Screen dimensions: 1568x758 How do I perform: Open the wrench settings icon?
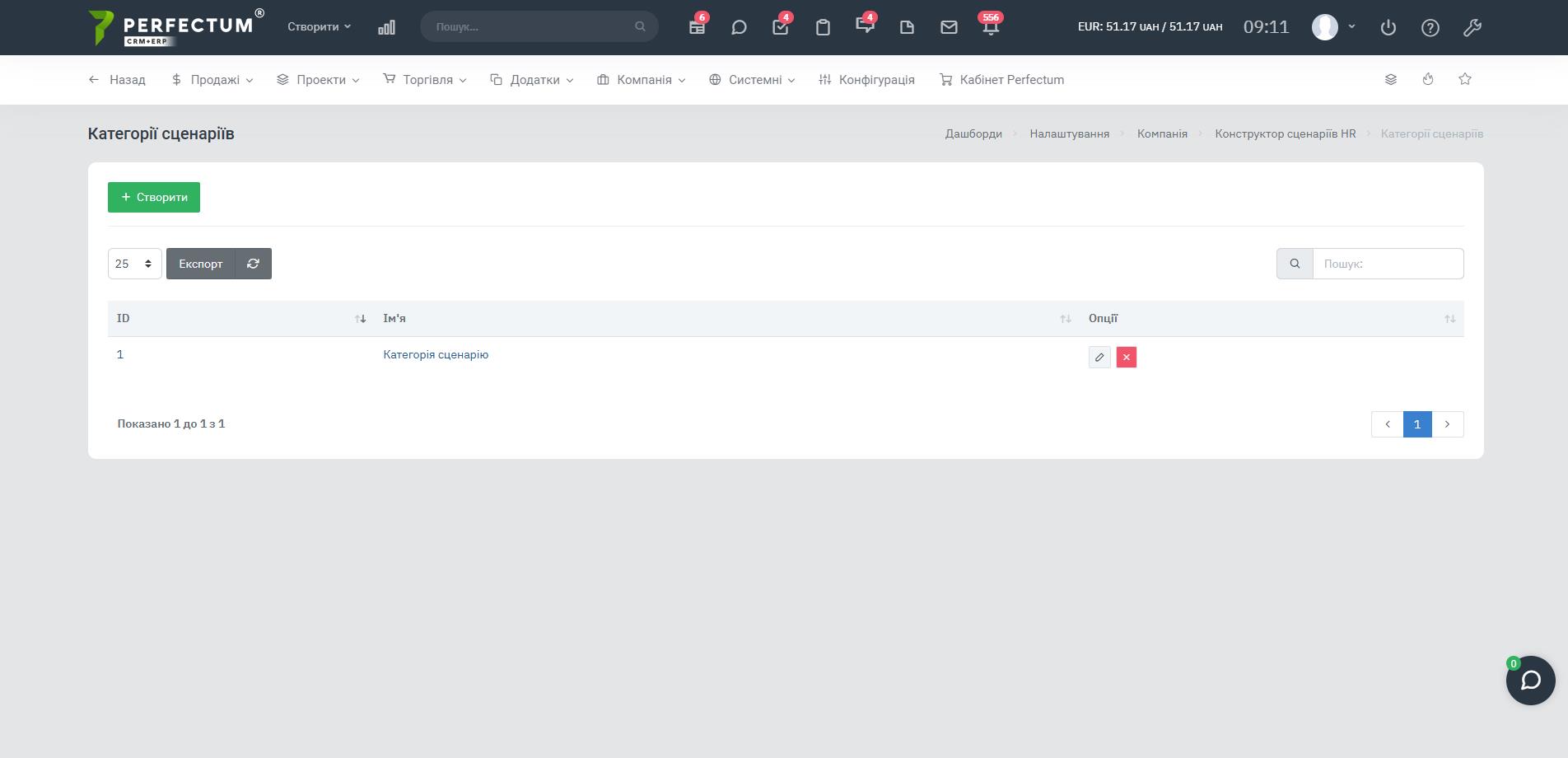click(1472, 27)
